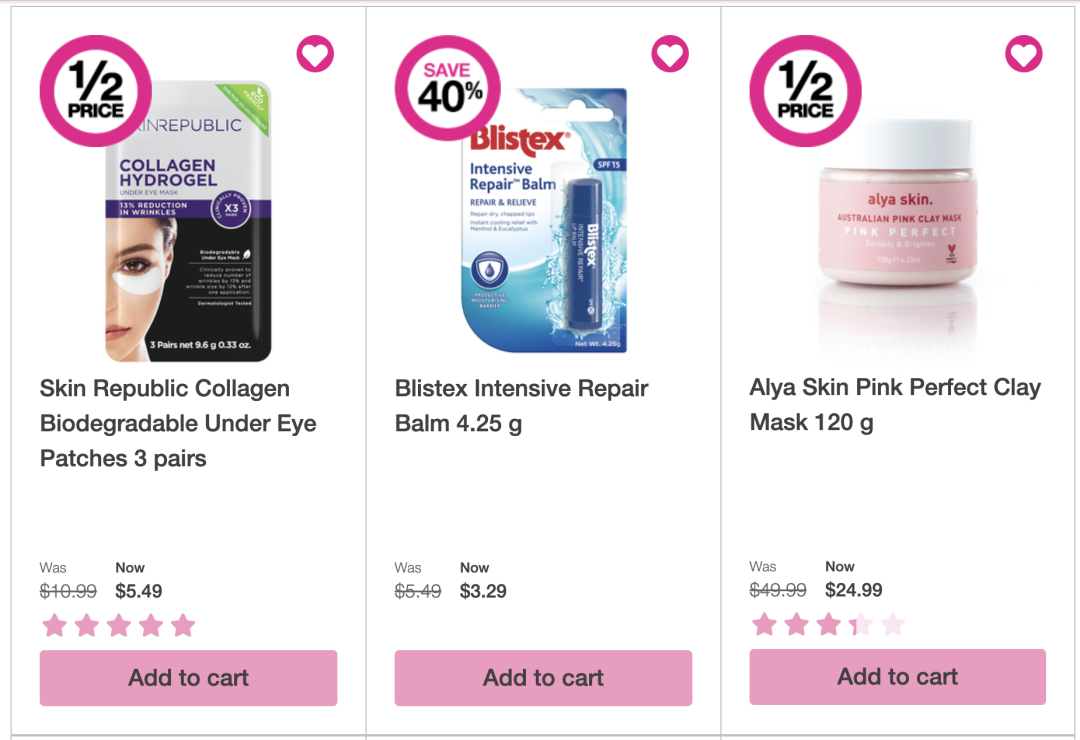This screenshot has height=740, width=1080.
Task: Open Skin Republic Collagen Hydrogel product image
Action: pyautogui.click(x=188, y=220)
